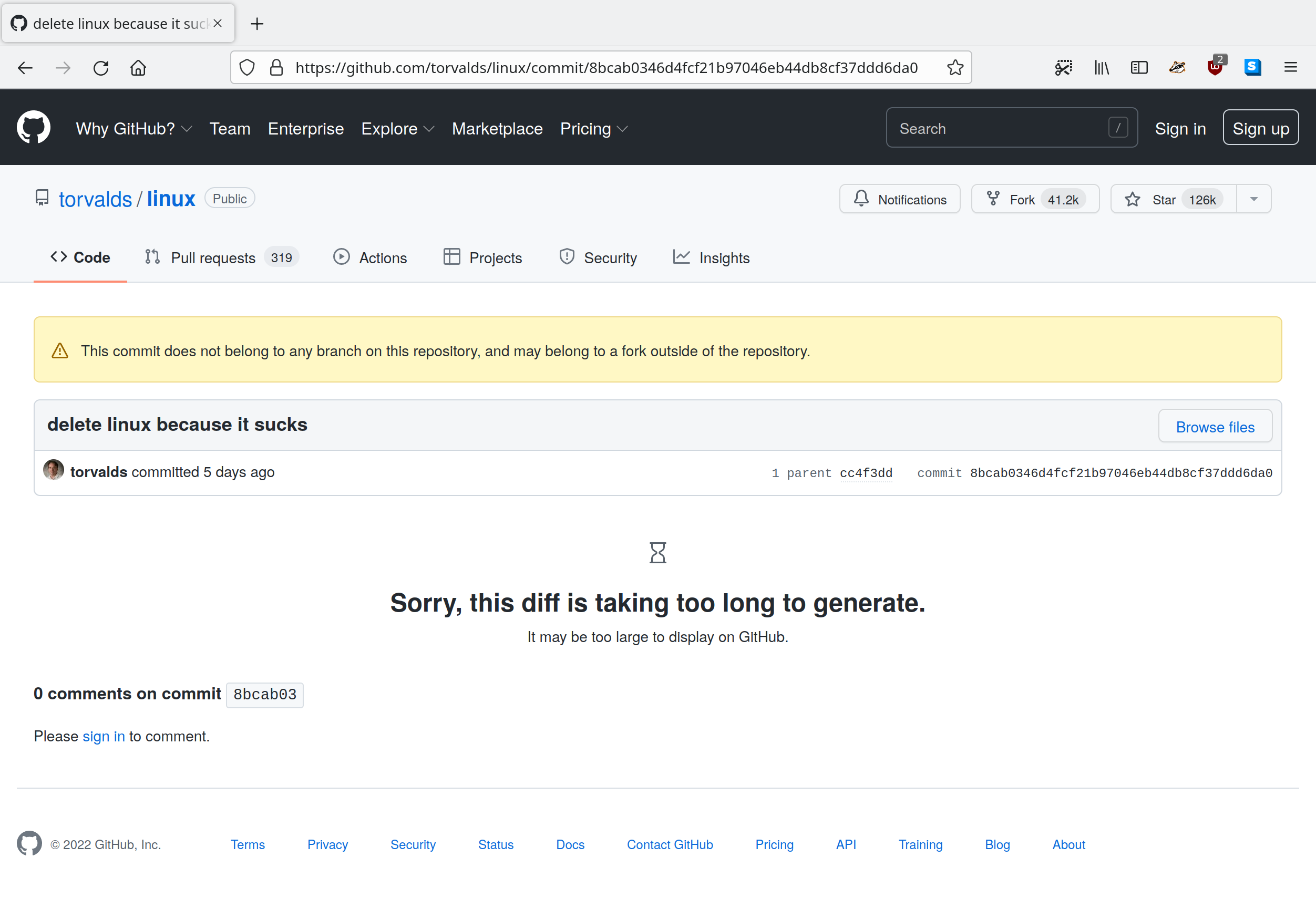1316x909 pixels.
Task: Open a new browser tab with plus
Action: [x=257, y=23]
